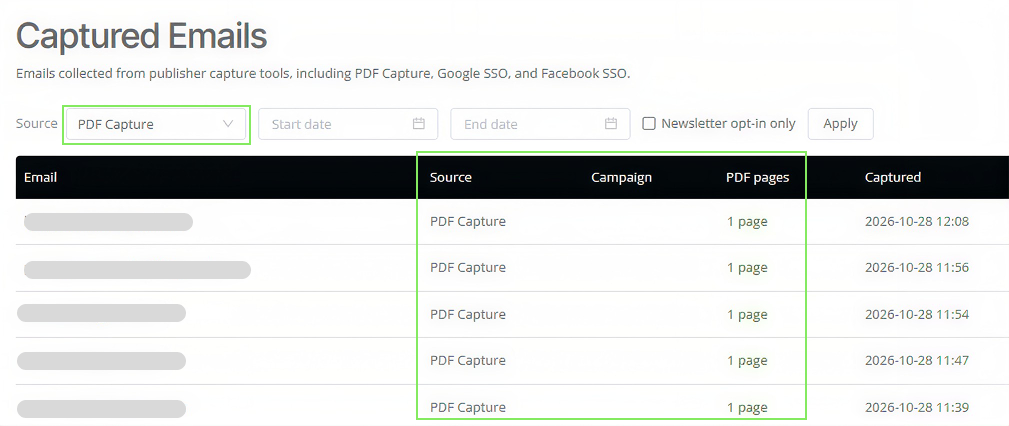Click the End date input field
Viewport: 1009px width, 426px height.
(x=540, y=124)
